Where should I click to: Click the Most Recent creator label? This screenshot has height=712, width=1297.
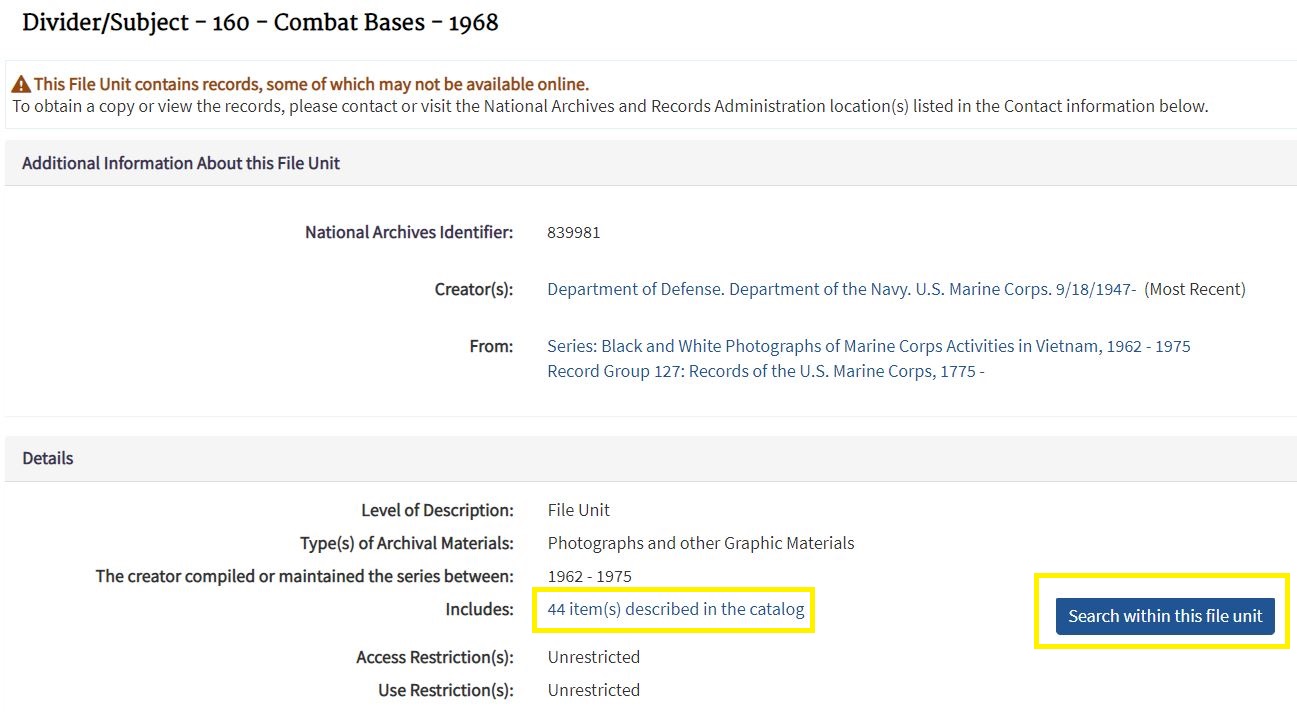point(1196,288)
